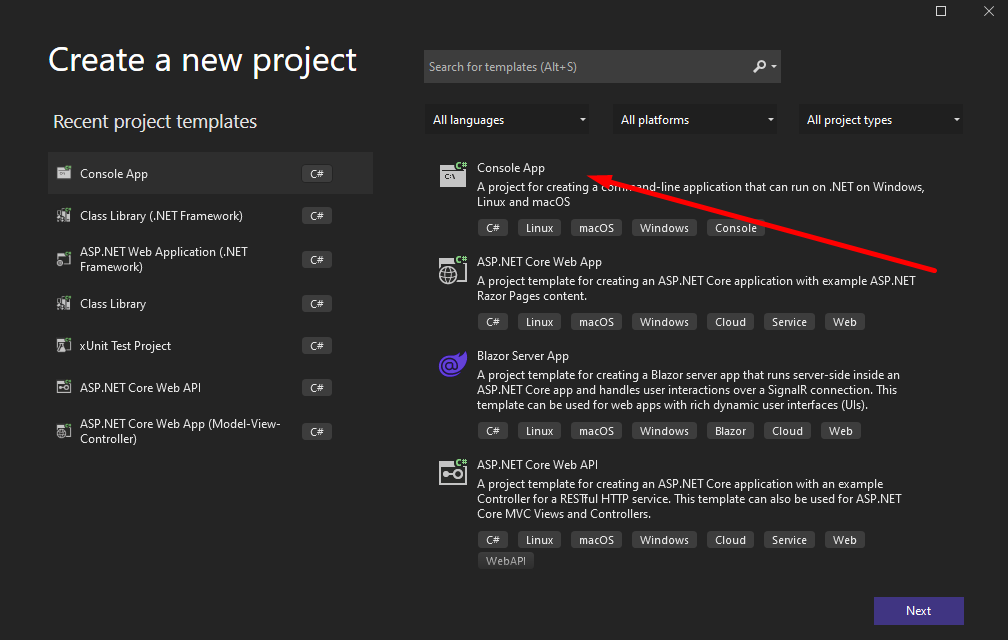Maximize the Create a new project window
The image size is (1008, 640).
click(x=941, y=11)
